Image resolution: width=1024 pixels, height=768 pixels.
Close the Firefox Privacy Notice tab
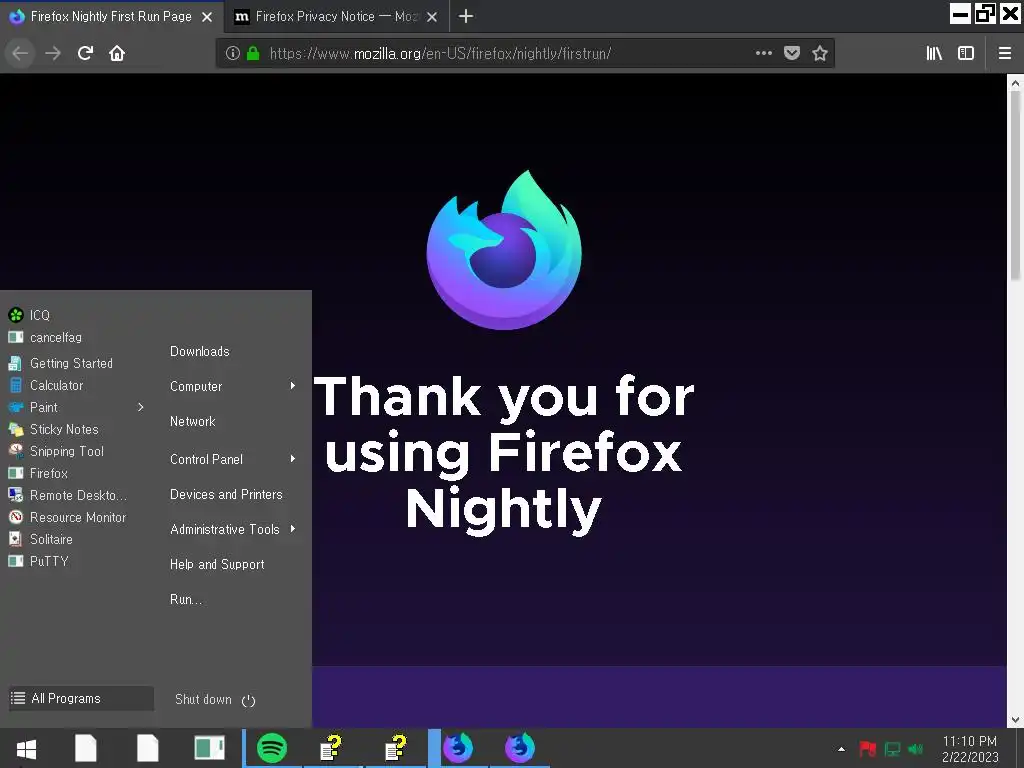tap(432, 17)
